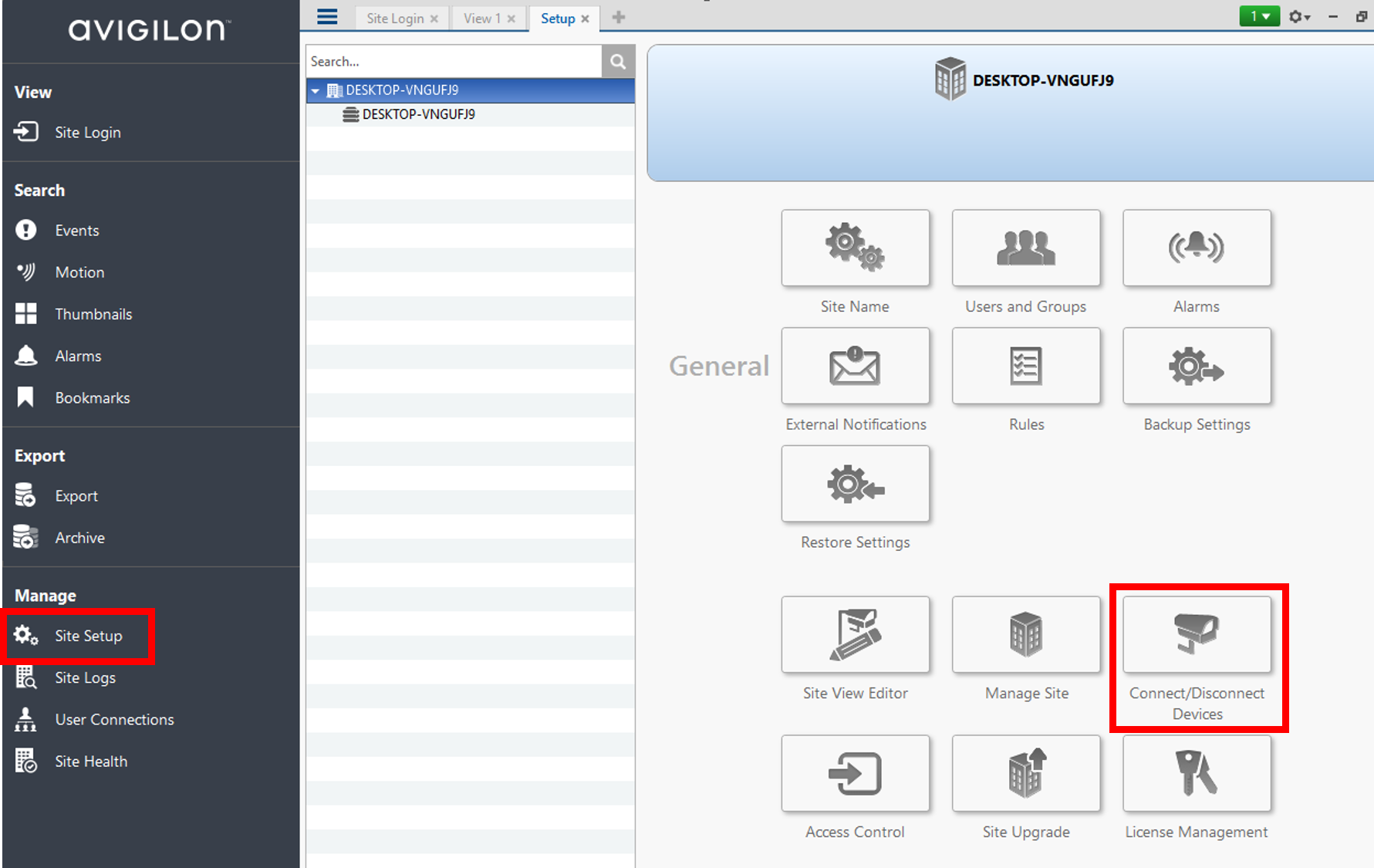Click the Export item label
The height and width of the screenshot is (868, 1374).
(76, 495)
